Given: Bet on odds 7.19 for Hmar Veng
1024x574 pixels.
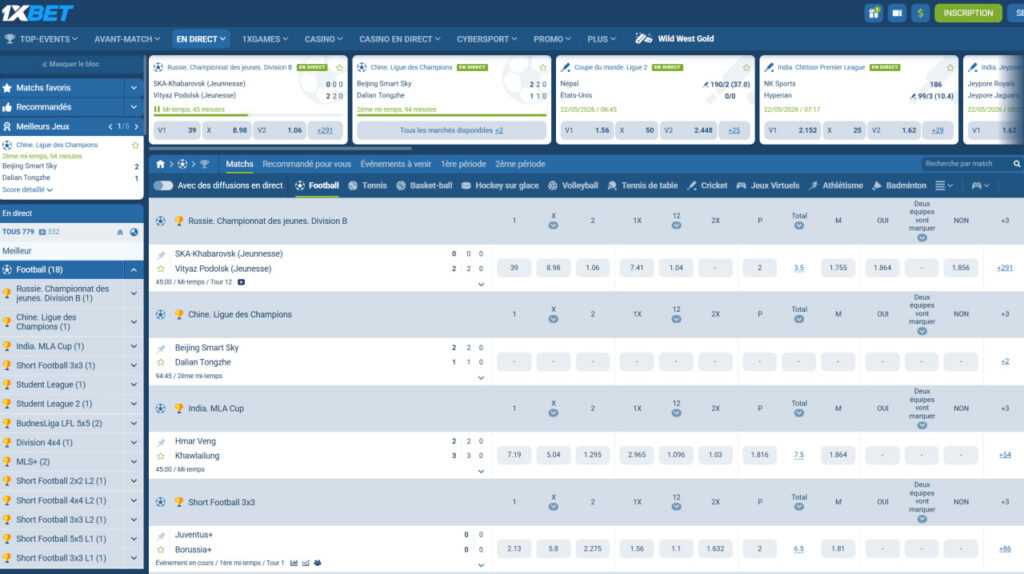Looking at the screenshot, I should 514,455.
